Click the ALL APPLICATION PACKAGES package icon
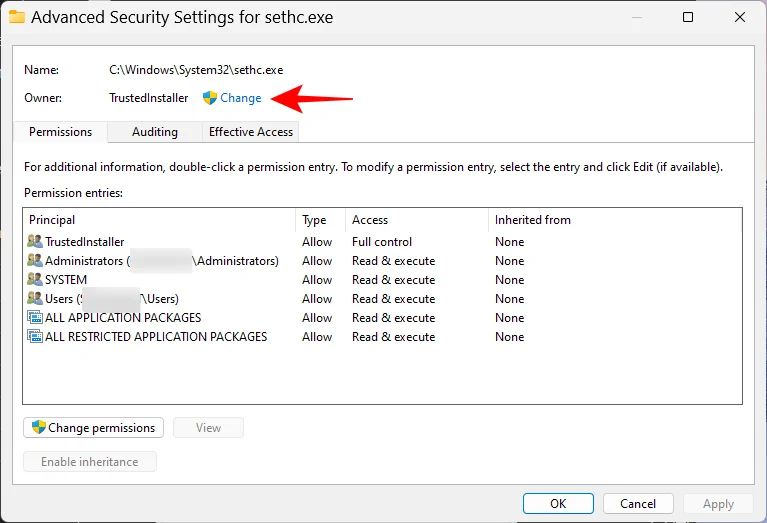The width and height of the screenshot is (767, 523). tap(35, 318)
